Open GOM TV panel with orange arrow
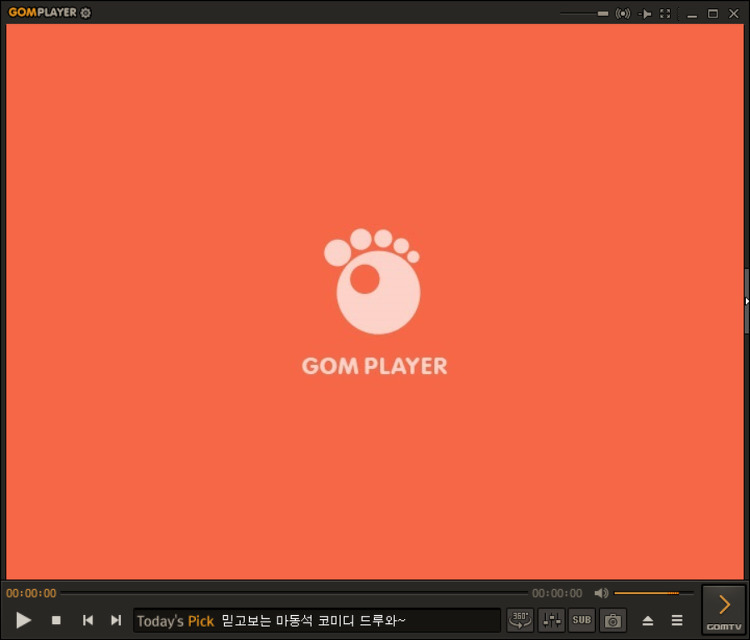Image resolution: width=750 pixels, height=640 pixels. [x=724, y=610]
